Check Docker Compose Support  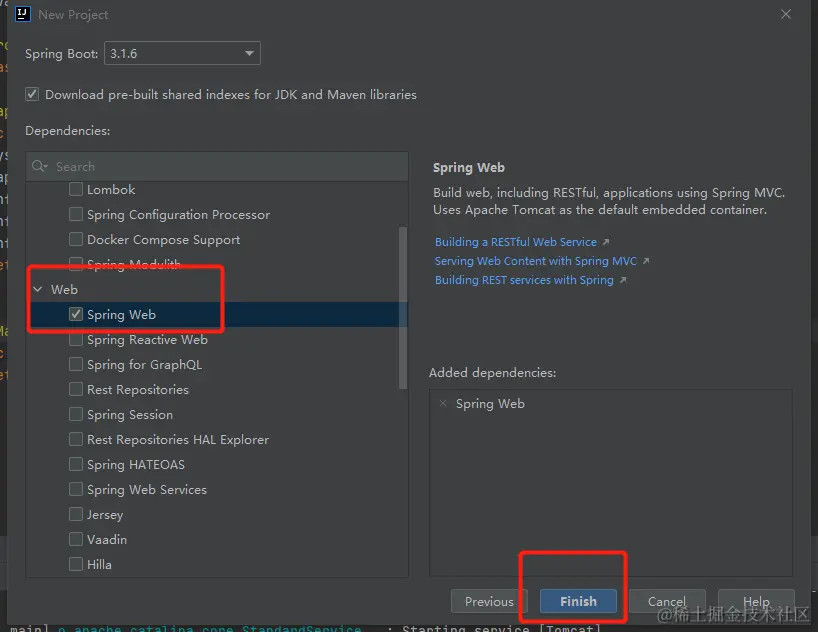76,240
